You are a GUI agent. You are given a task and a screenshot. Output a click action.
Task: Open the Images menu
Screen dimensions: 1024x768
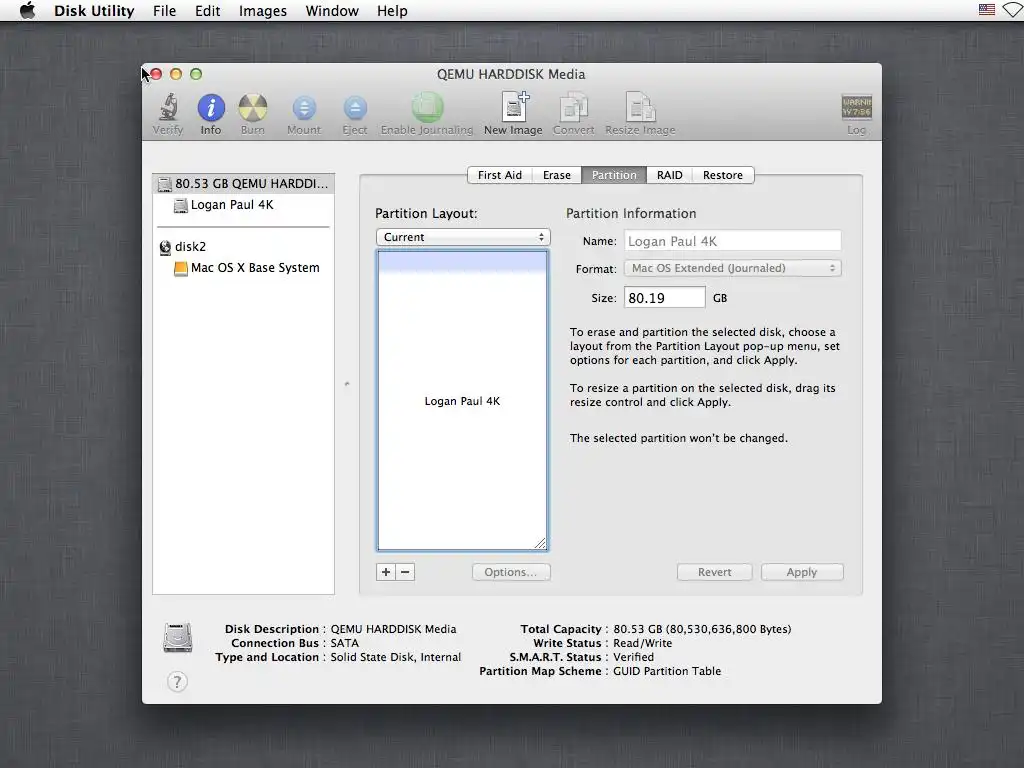(263, 10)
